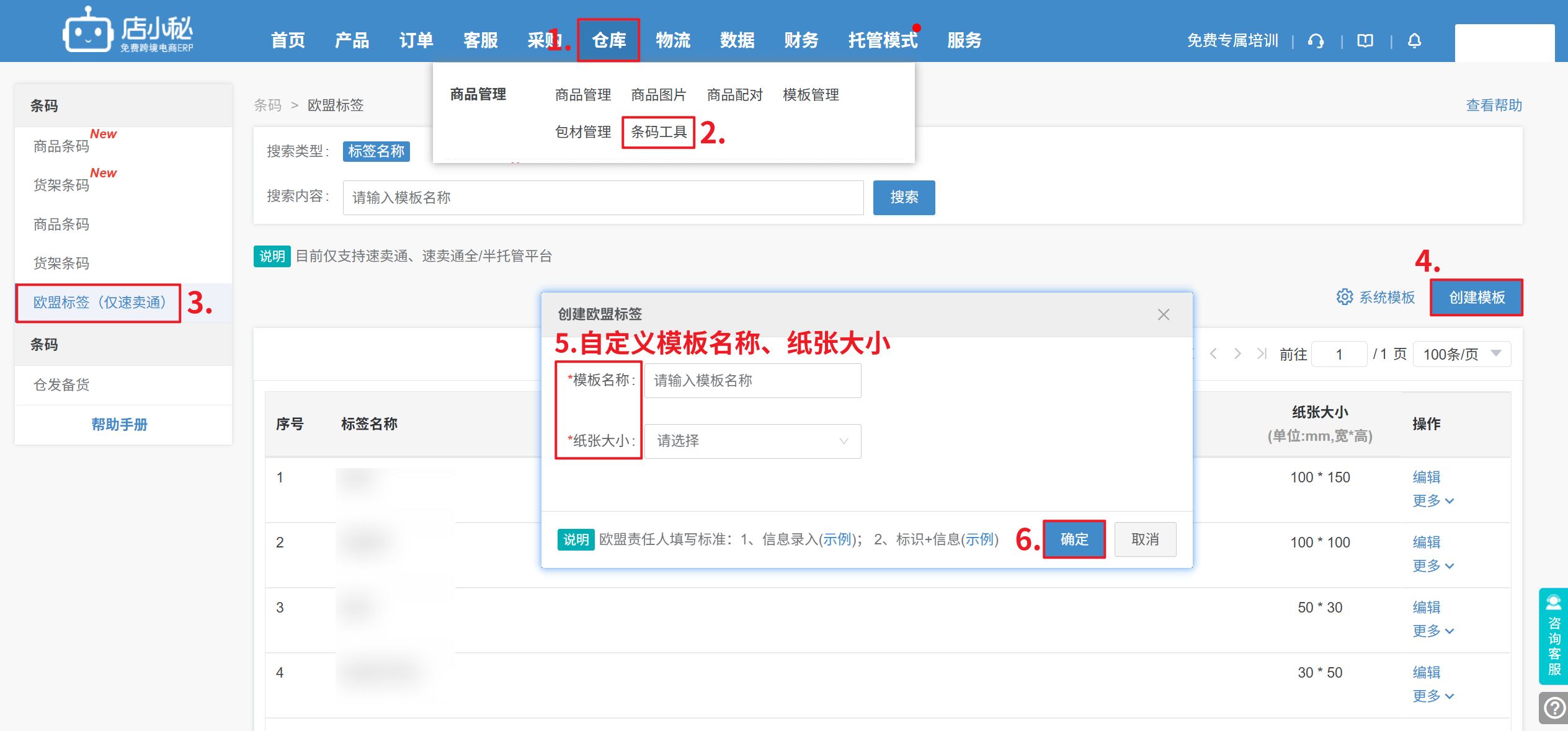1568x731 pixels.
Task: Open the 咨询客服 floating chat widget
Action: click(x=1554, y=636)
